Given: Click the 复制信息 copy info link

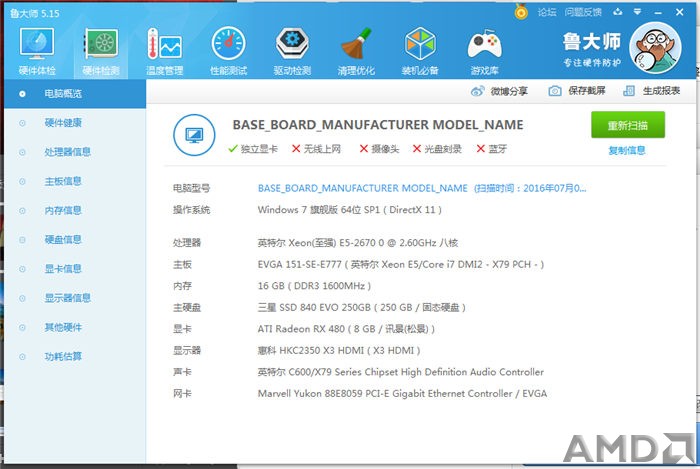Looking at the screenshot, I should [627, 150].
